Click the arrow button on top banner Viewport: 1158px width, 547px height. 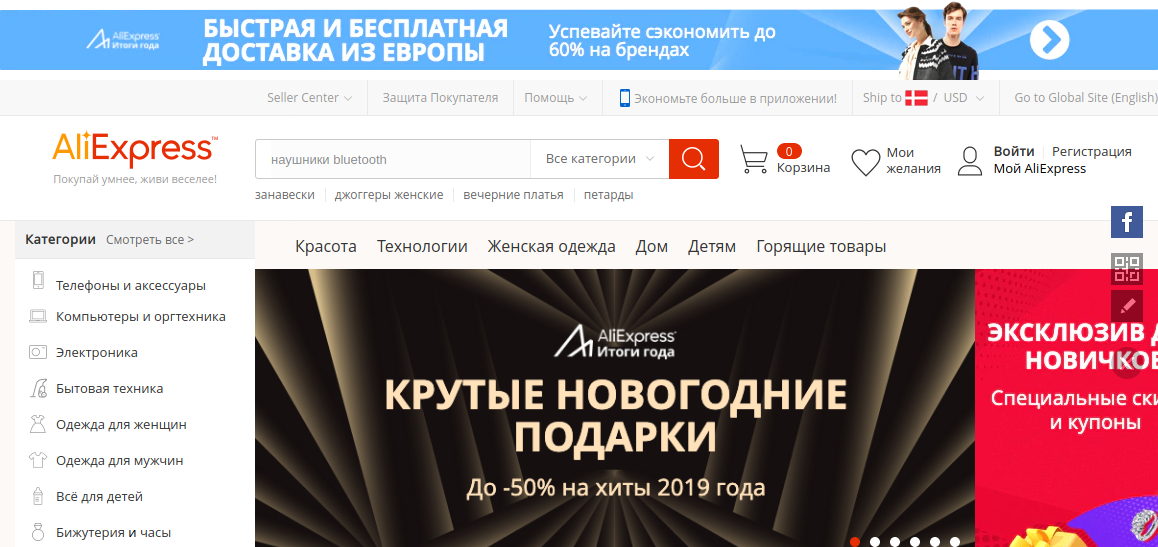(1049, 40)
